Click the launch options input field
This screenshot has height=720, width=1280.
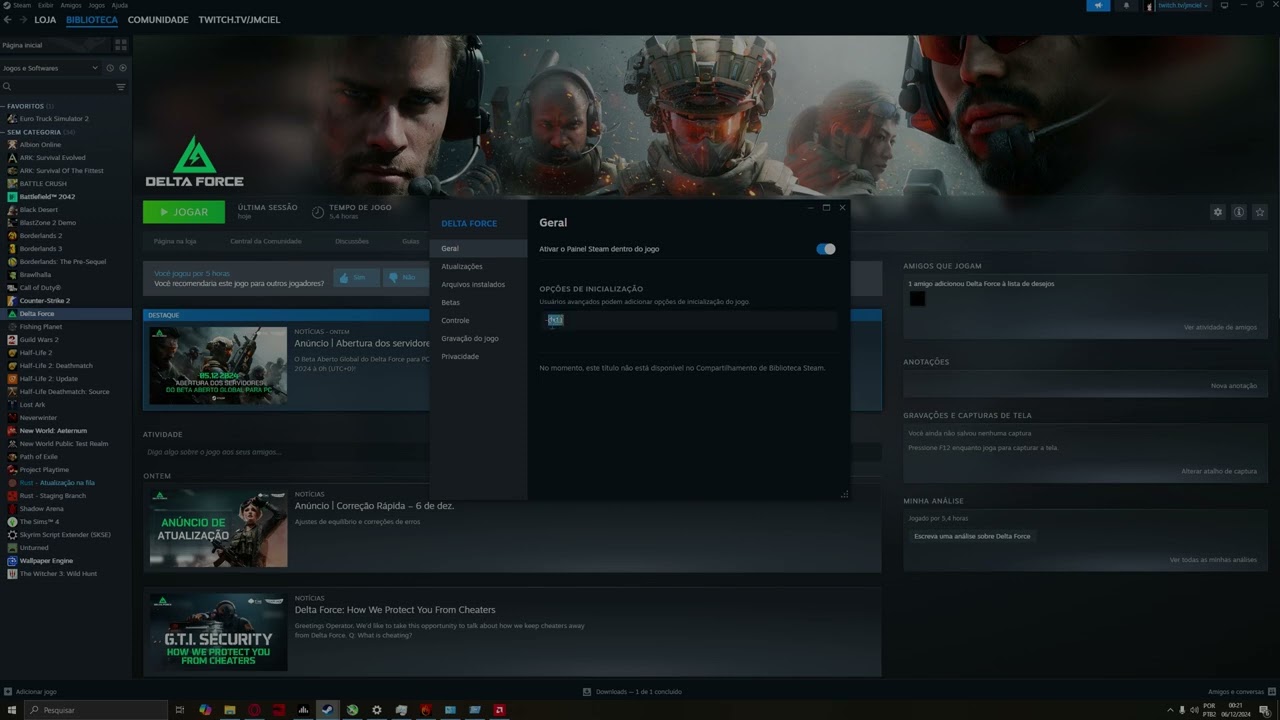(688, 320)
